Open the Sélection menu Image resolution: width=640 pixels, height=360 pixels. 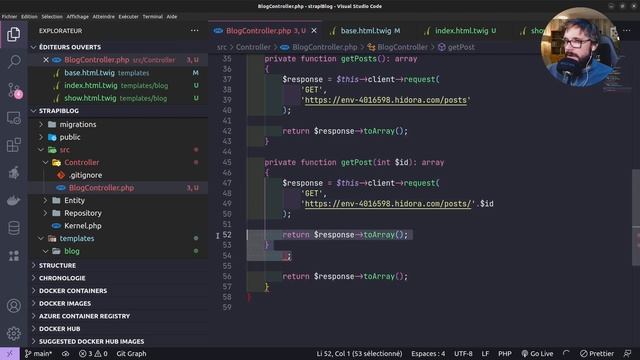pyautogui.click(x=52, y=17)
